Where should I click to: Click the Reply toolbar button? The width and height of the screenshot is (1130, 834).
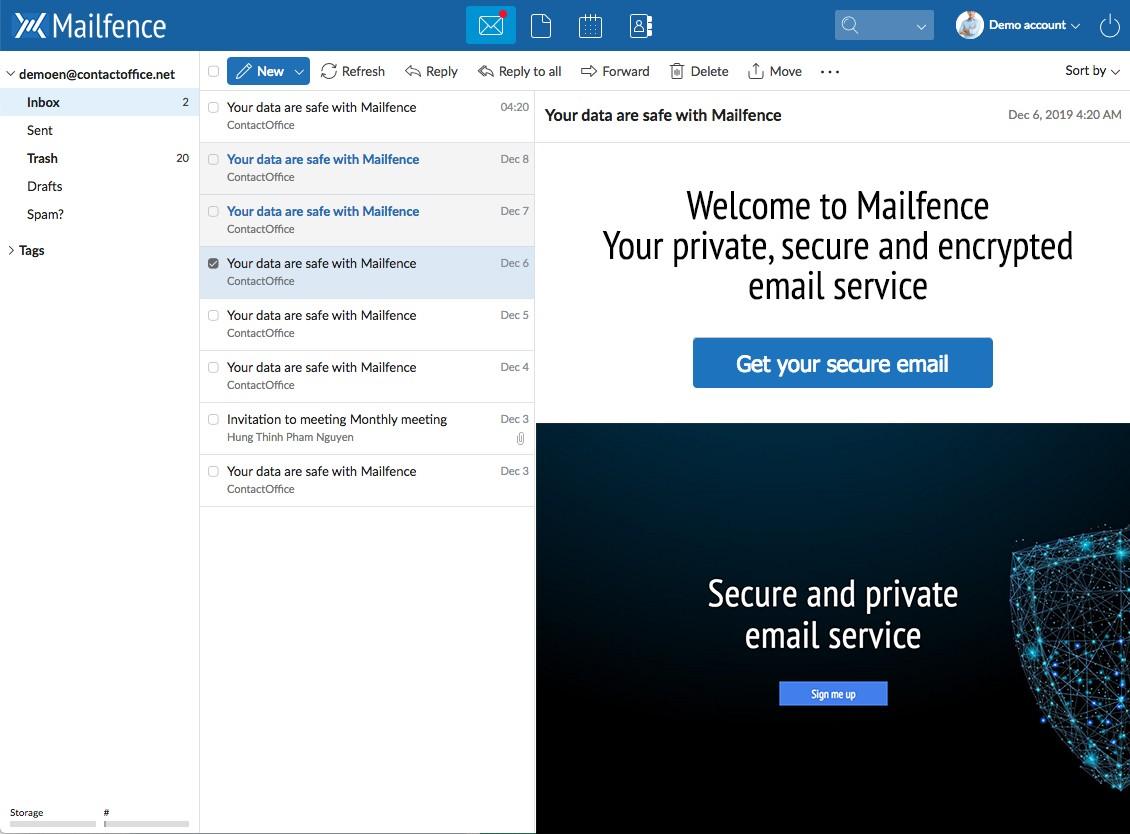pos(431,71)
